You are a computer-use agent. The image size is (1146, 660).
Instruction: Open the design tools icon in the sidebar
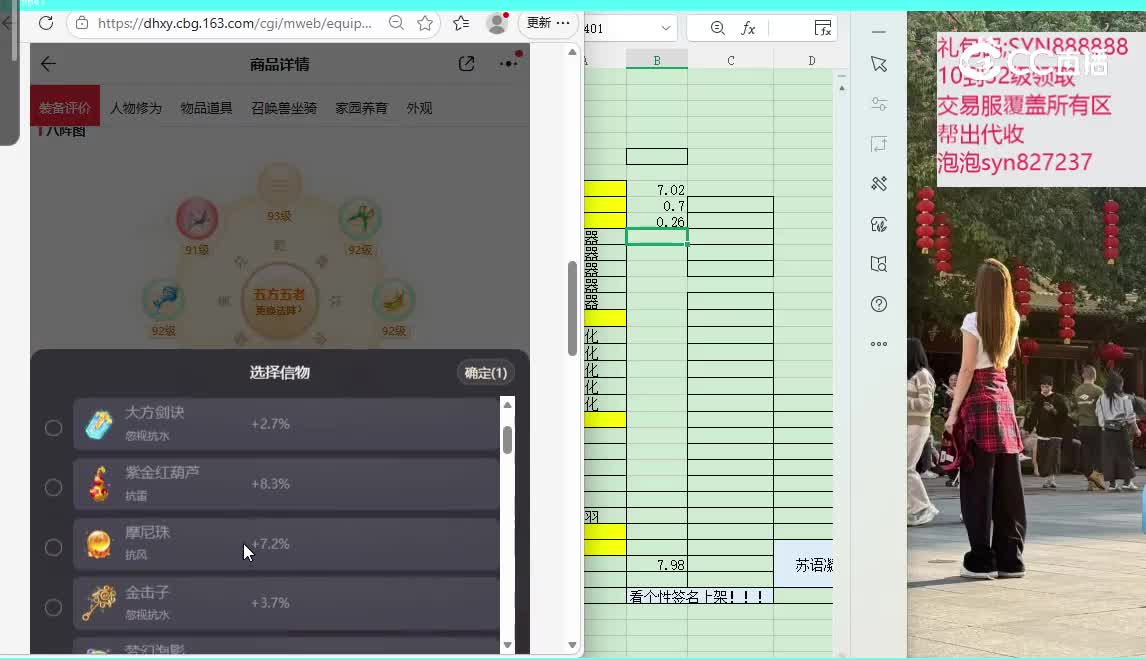[x=879, y=183]
